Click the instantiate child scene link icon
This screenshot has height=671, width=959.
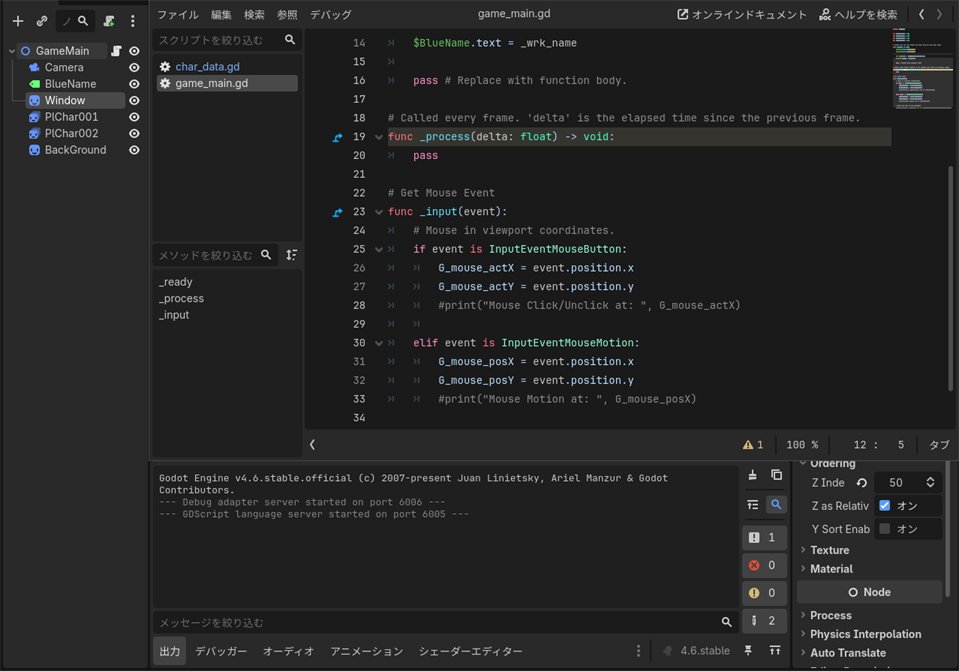[42, 21]
